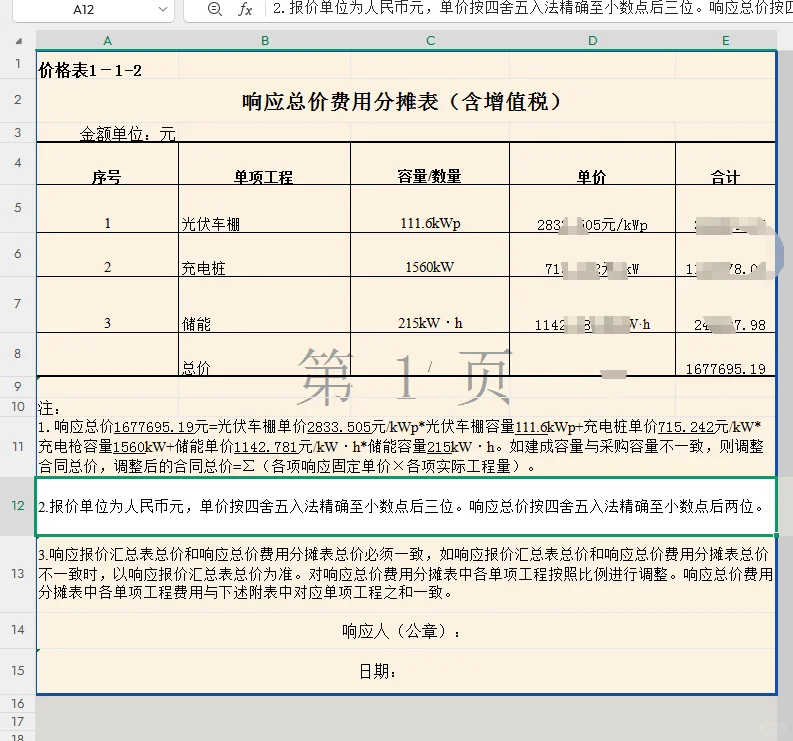Screen dimensions: 793x741
Task: Click the cell 金额单位：元
Action: (x=107, y=133)
